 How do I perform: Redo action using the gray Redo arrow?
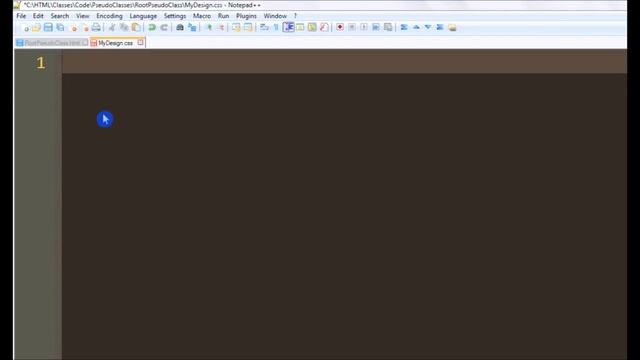point(164,28)
